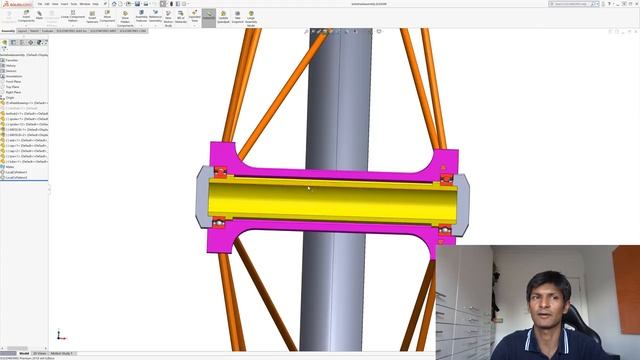640x360 pixels.
Task: Open the Insert menu
Action: tap(64, 4)
